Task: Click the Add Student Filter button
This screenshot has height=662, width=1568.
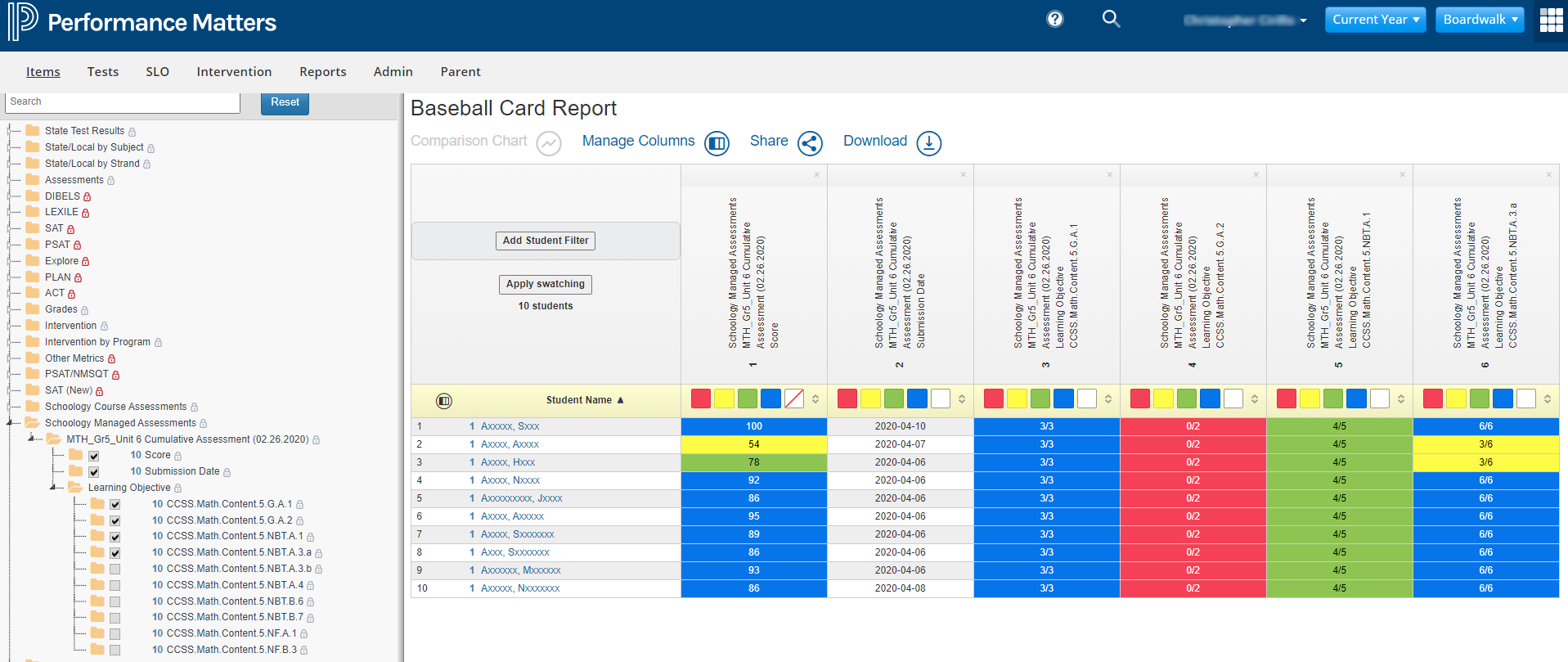Action: point(546,241)
